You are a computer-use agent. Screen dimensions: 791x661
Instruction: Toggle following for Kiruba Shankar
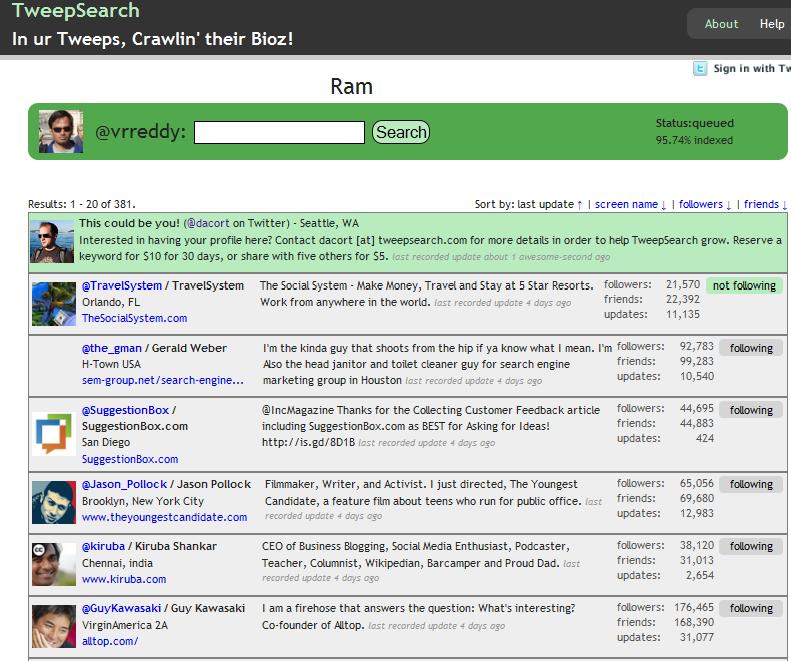click(751, 546)
